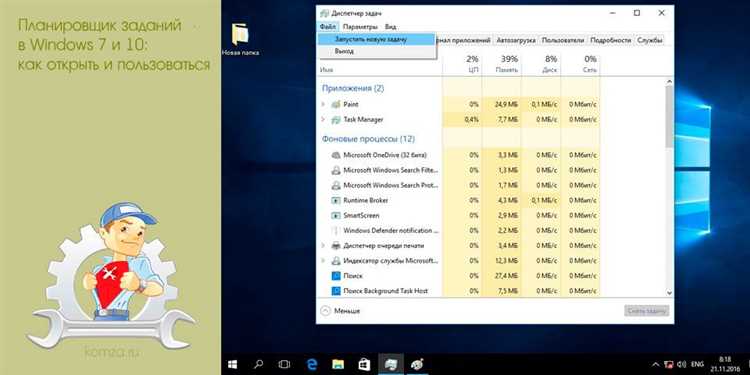Click the Диспетчер очереди печати icon
The image size is (750, 375).
click(336, 246)
